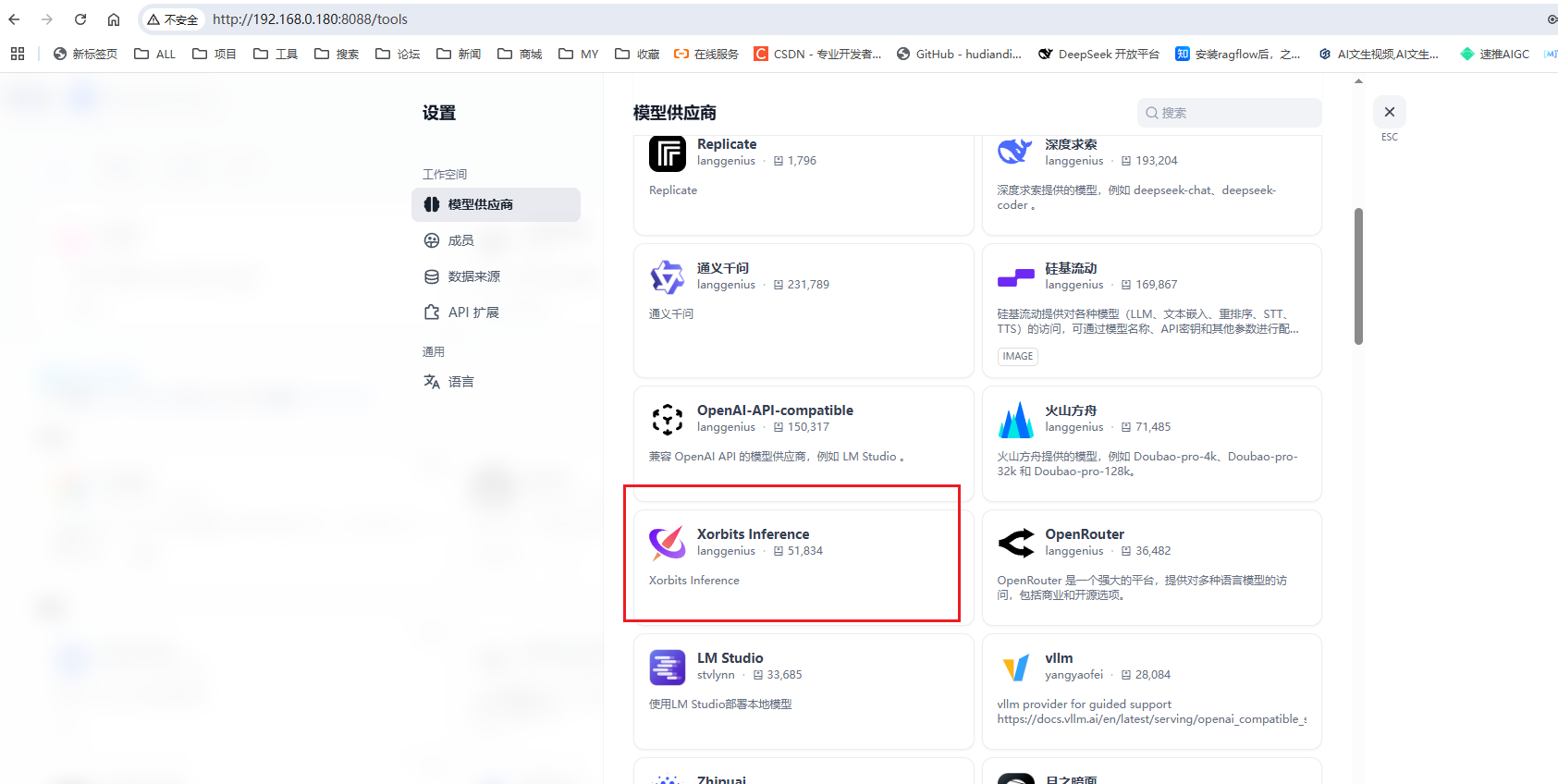The height and width of the screenshot is (784, 1558).
Task: Open the 在线服务 bookmark
Action: [706, 54]
